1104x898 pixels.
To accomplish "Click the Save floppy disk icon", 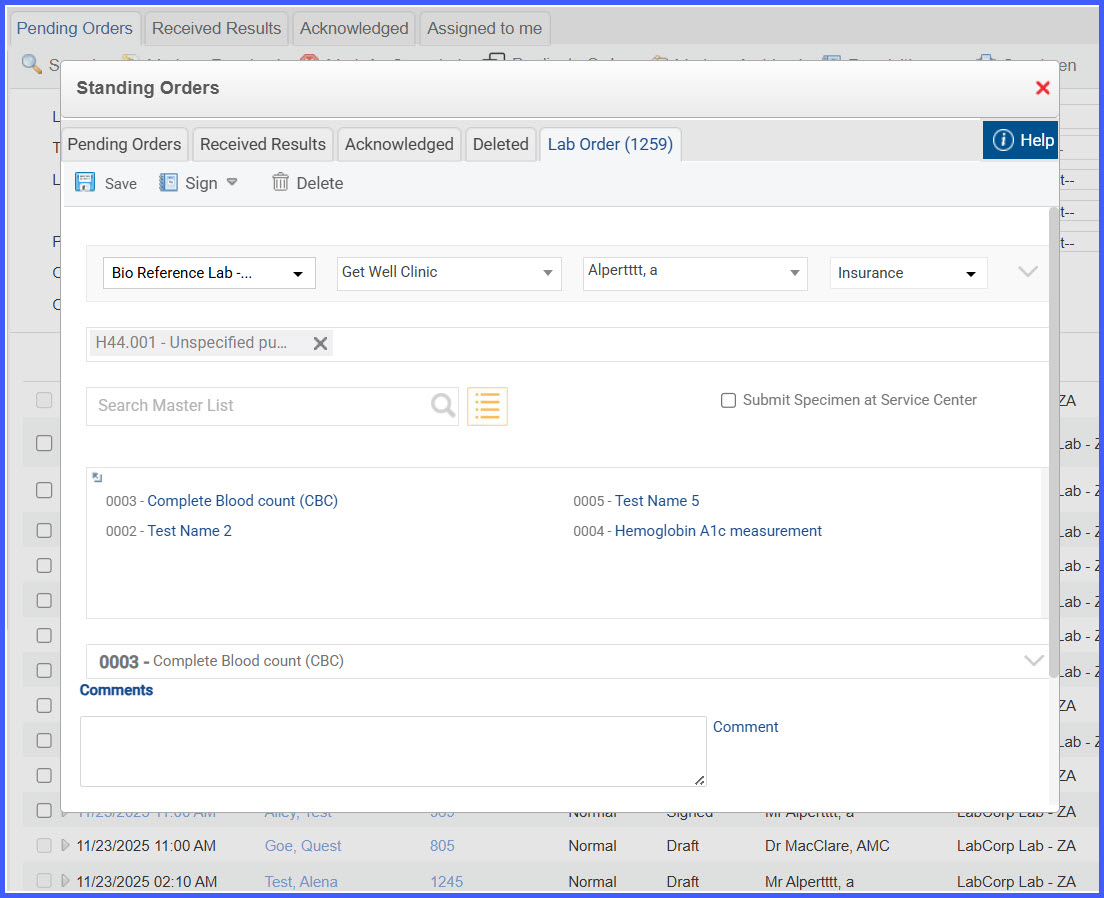I will tap(85, 182).
